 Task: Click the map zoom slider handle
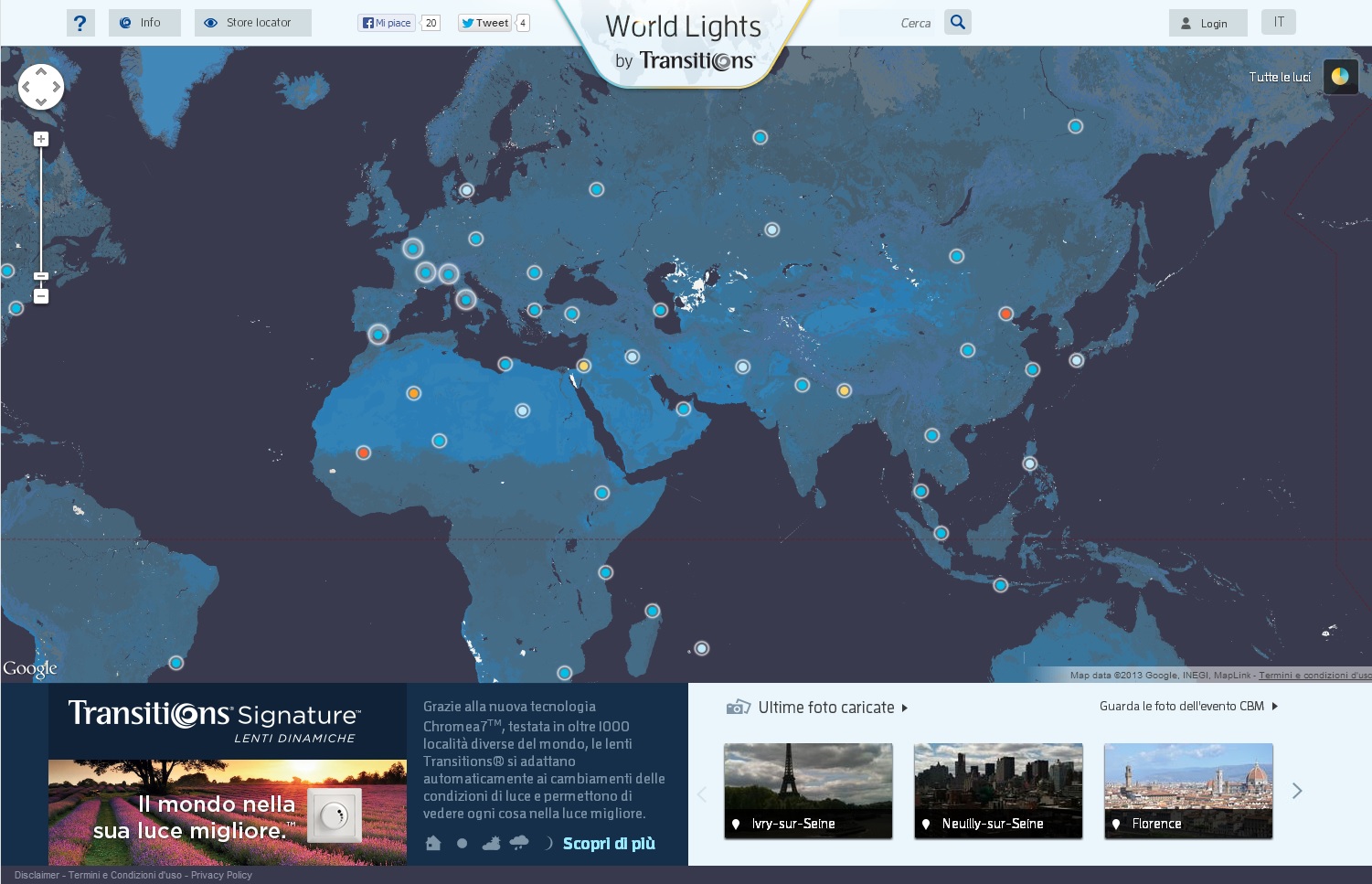tap(41, 276)
